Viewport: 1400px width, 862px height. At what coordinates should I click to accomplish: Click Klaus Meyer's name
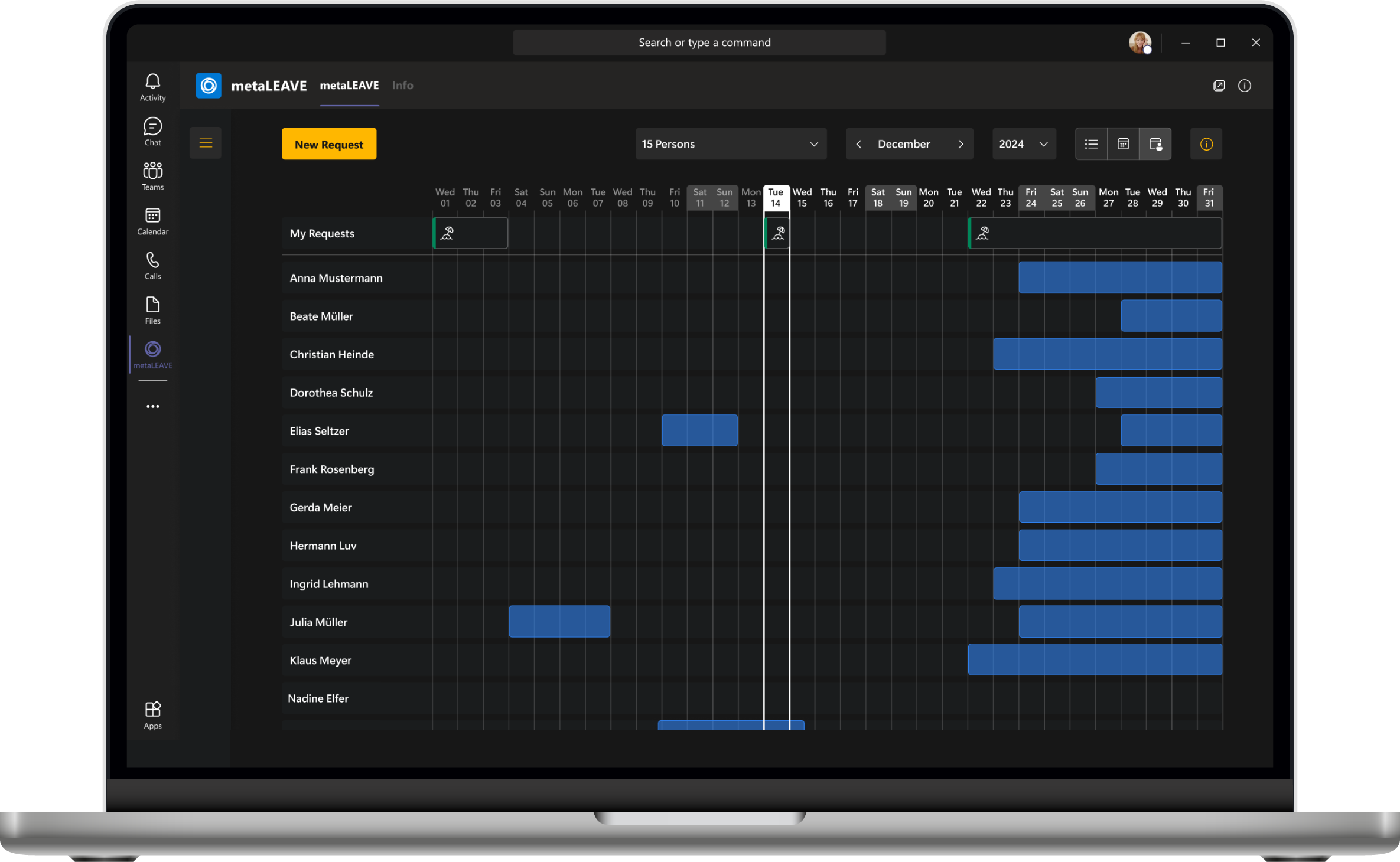[320, 661]
